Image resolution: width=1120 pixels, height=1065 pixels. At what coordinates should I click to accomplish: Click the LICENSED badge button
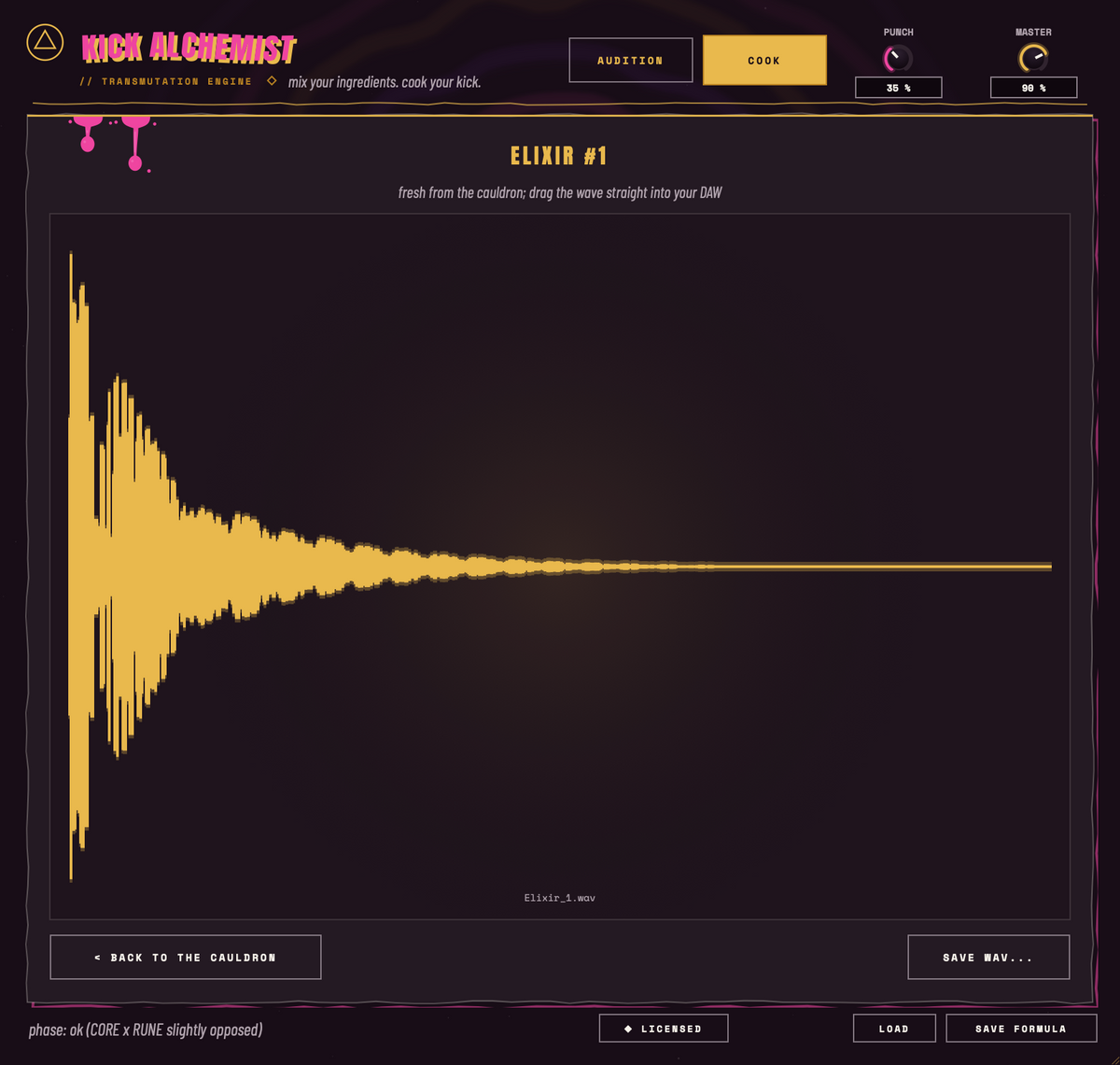pyautogui.click(x=664, y=1029)
